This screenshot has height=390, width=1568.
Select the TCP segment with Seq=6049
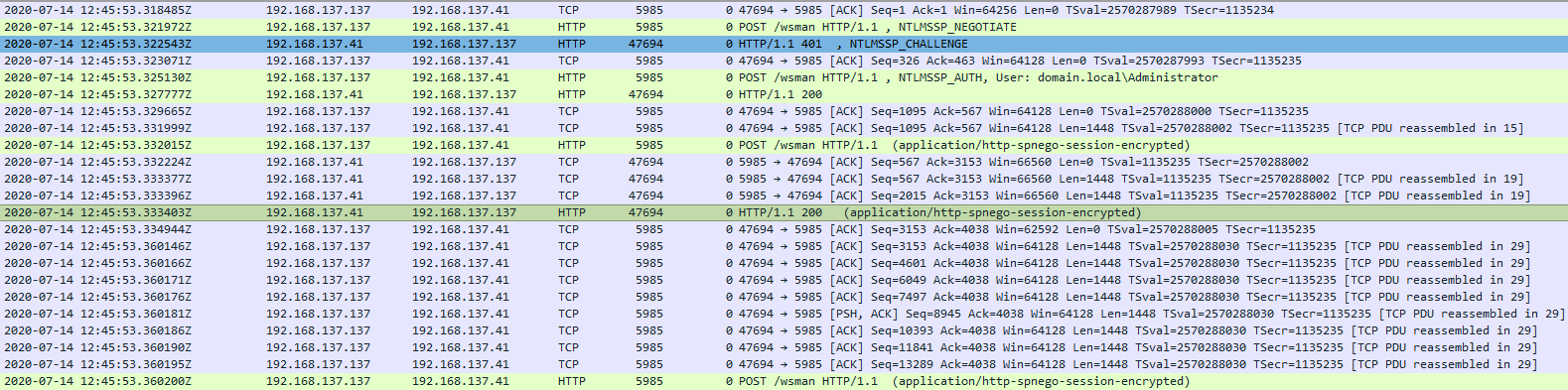click(784, 280)
